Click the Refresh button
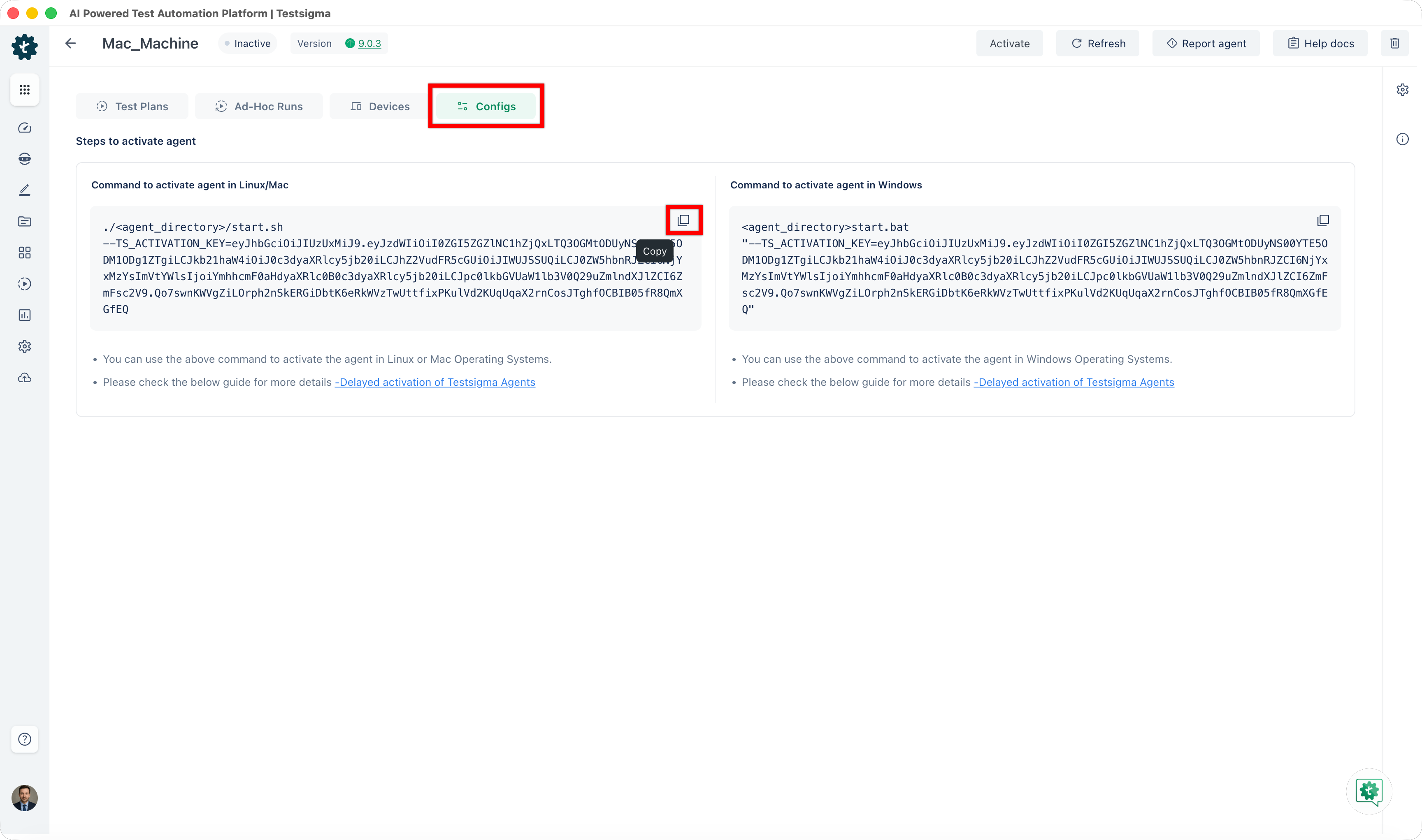 pos(1098,44)
